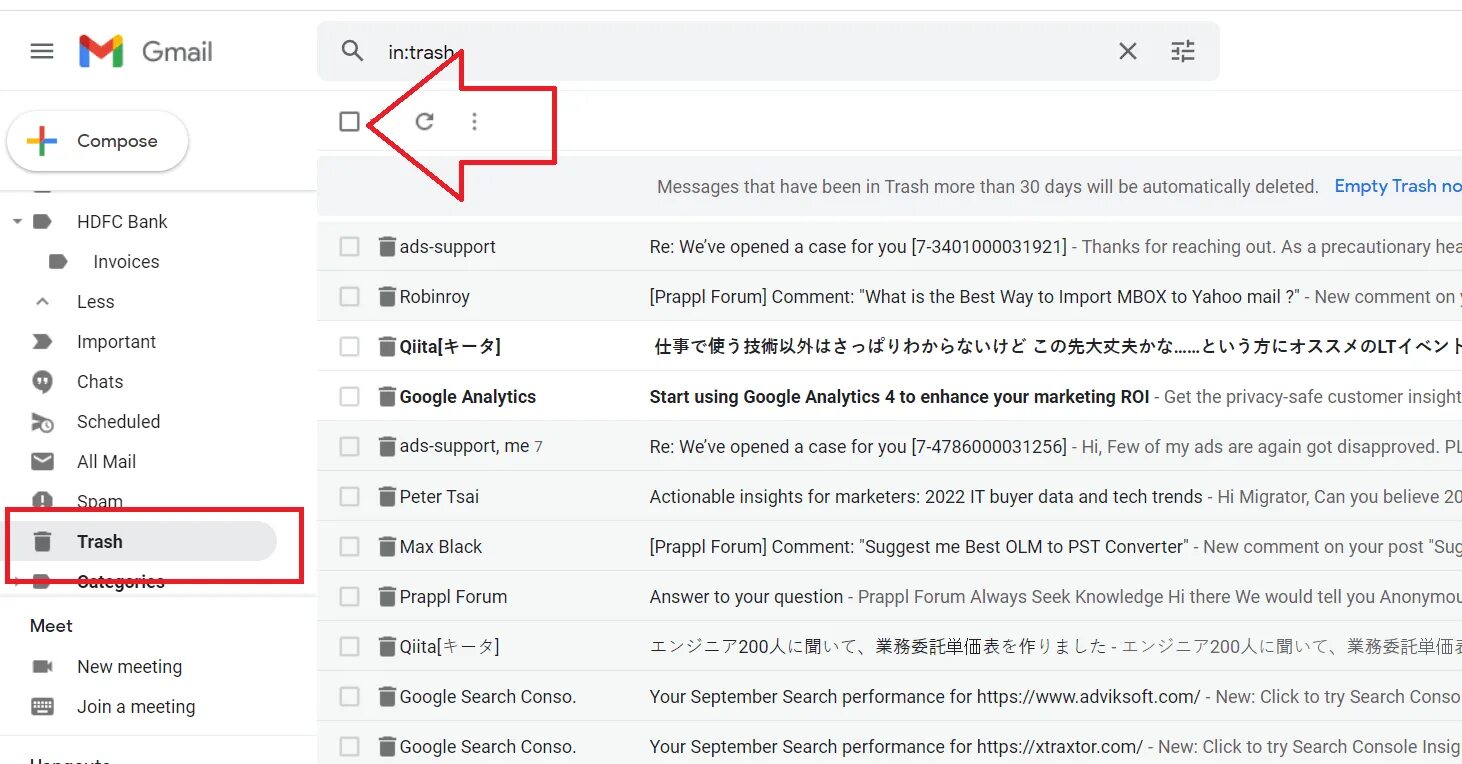Click the Invoices label icon
1462x764 pixels.
58,262
